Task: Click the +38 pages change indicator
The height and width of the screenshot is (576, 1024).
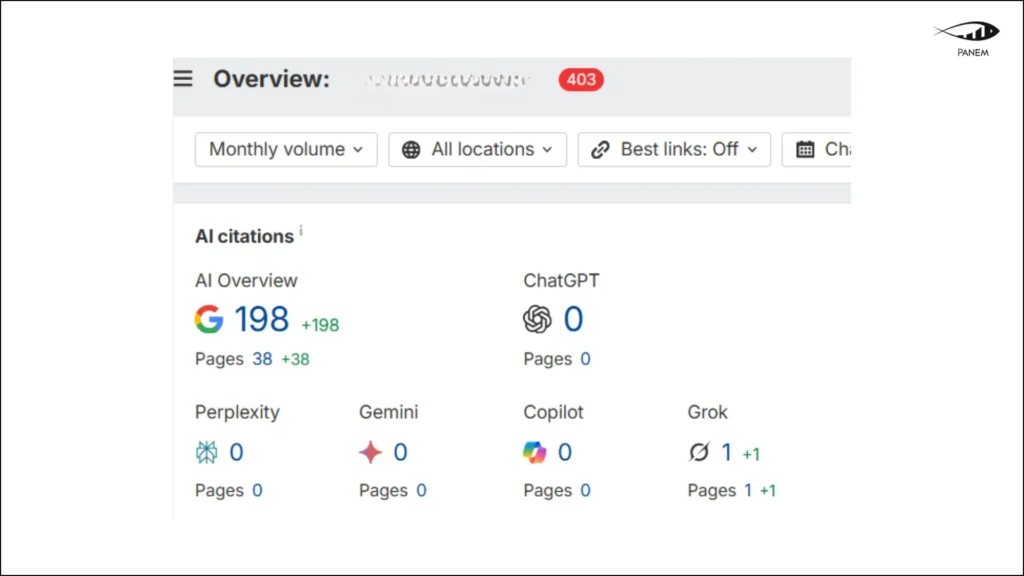Action: [x=295, y=359]
